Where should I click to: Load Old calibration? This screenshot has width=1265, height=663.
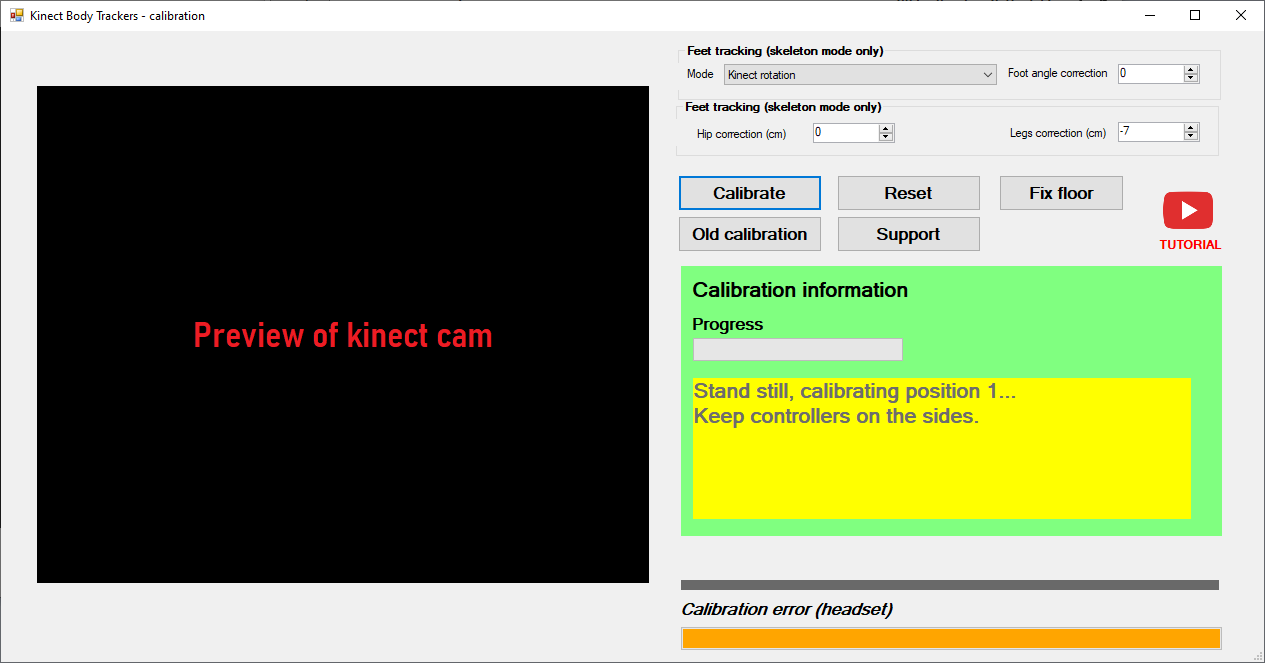[x=749, y=234]
